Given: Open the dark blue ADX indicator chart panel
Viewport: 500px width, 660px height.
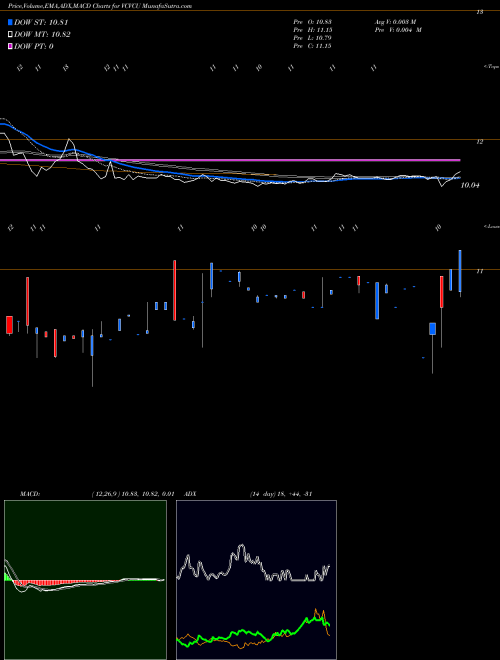Looking at the screenshot, I should [256, 580].
